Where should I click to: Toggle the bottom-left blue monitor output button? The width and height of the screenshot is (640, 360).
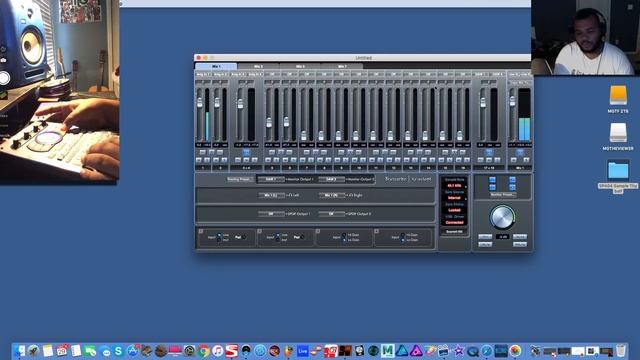tap(492, 187)
